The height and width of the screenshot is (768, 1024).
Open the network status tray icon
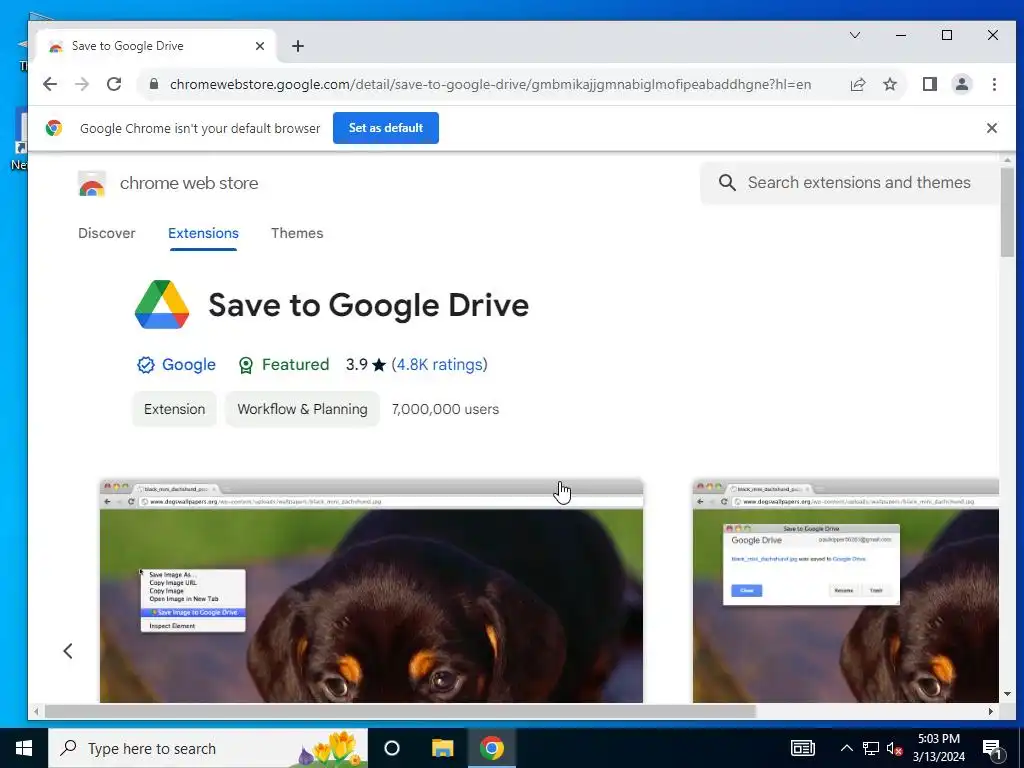coord(871,748)
